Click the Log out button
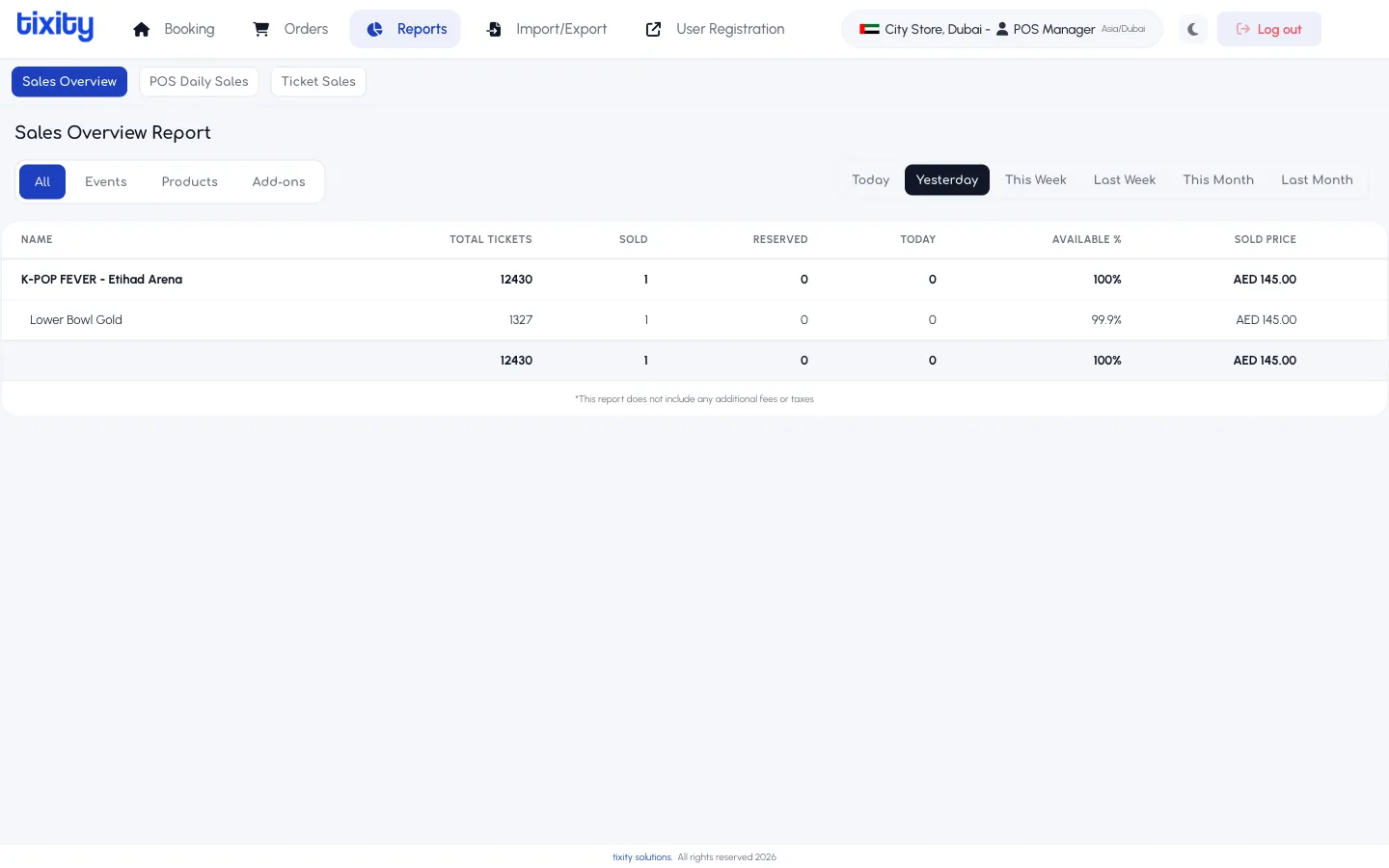The width and height of the screenshot is (1389, 868). (1269, 29)
